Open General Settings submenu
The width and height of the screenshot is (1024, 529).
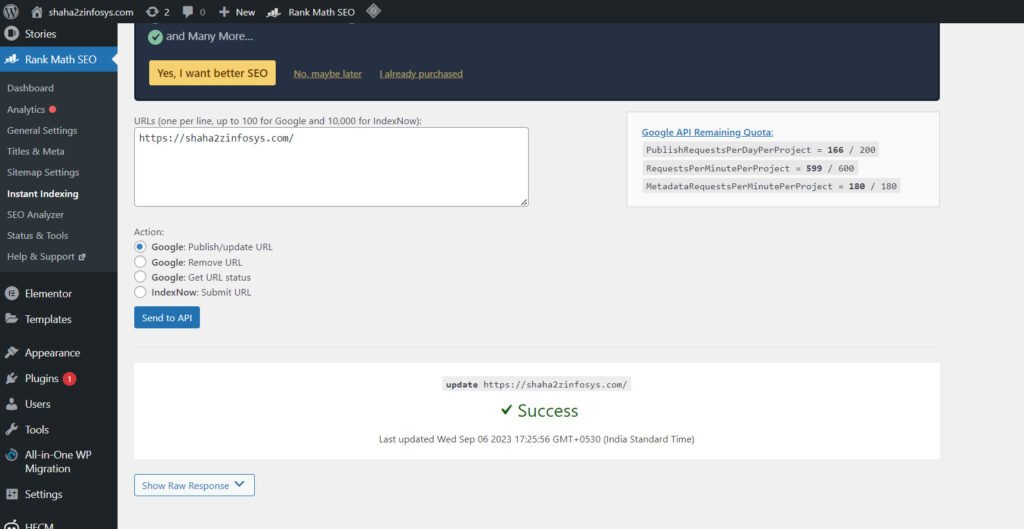tap(42, 131)
